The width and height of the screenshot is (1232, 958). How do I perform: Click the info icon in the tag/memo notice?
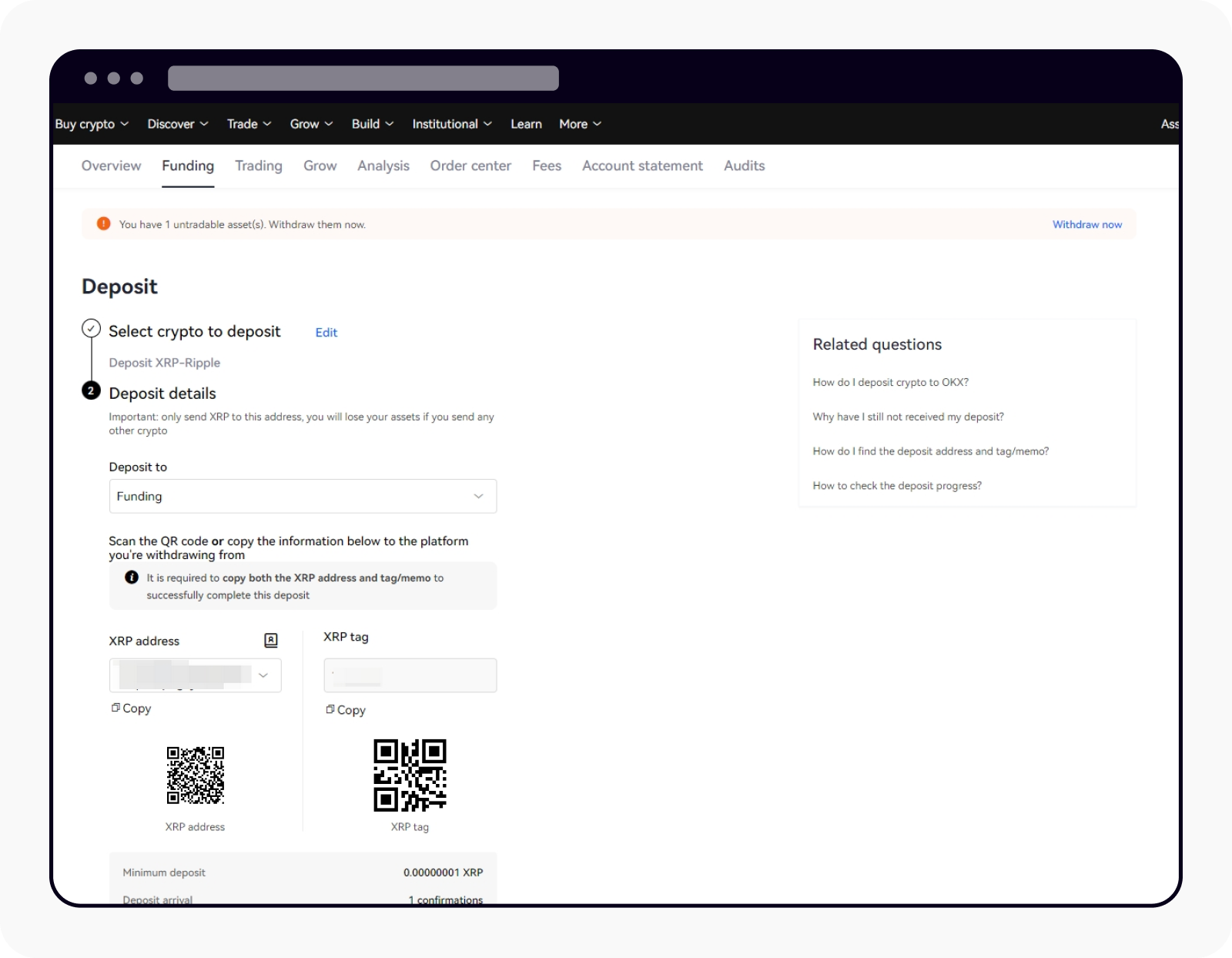click(132, 577)
